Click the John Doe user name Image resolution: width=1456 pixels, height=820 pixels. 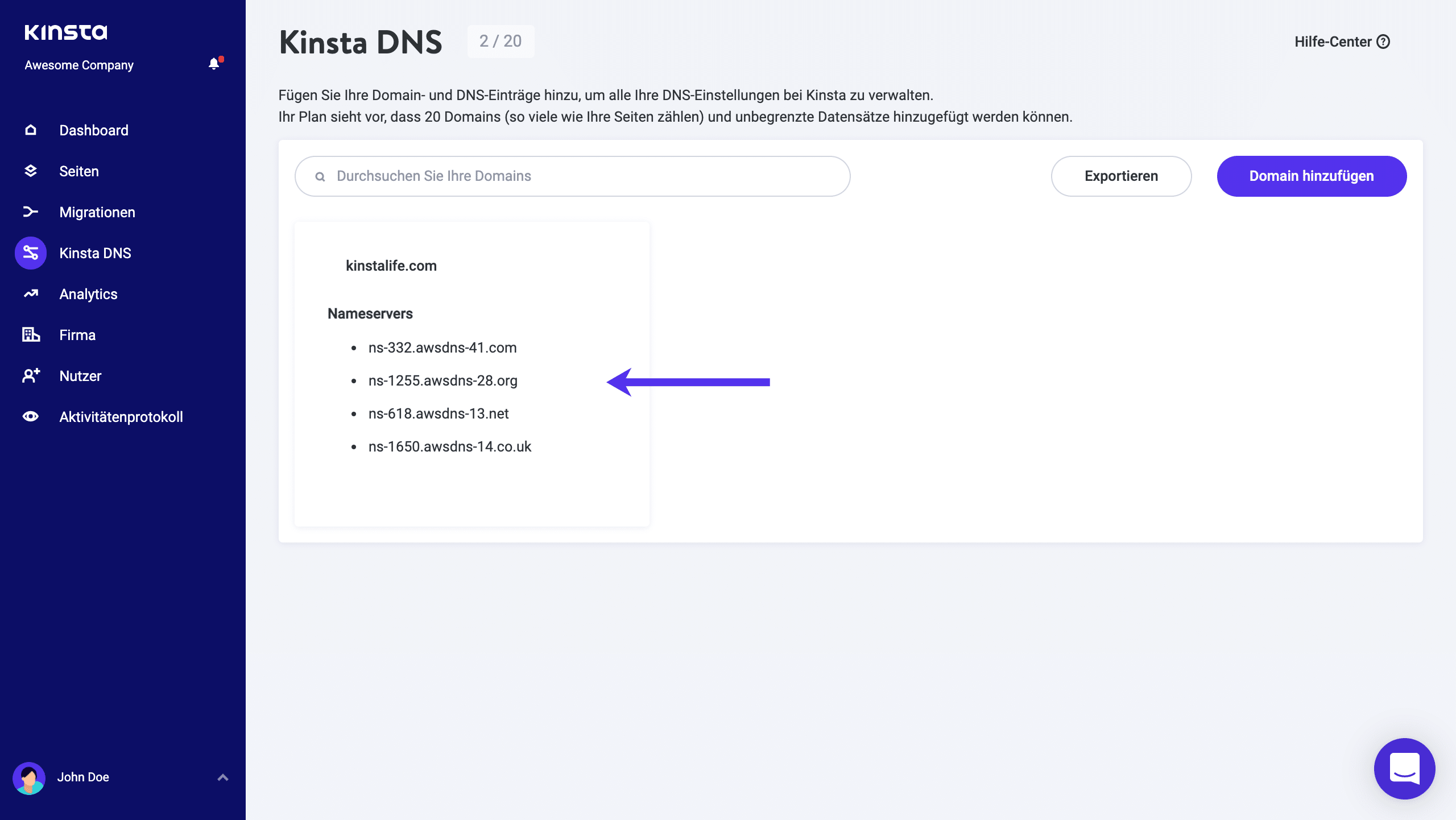(x=83, y=777)
